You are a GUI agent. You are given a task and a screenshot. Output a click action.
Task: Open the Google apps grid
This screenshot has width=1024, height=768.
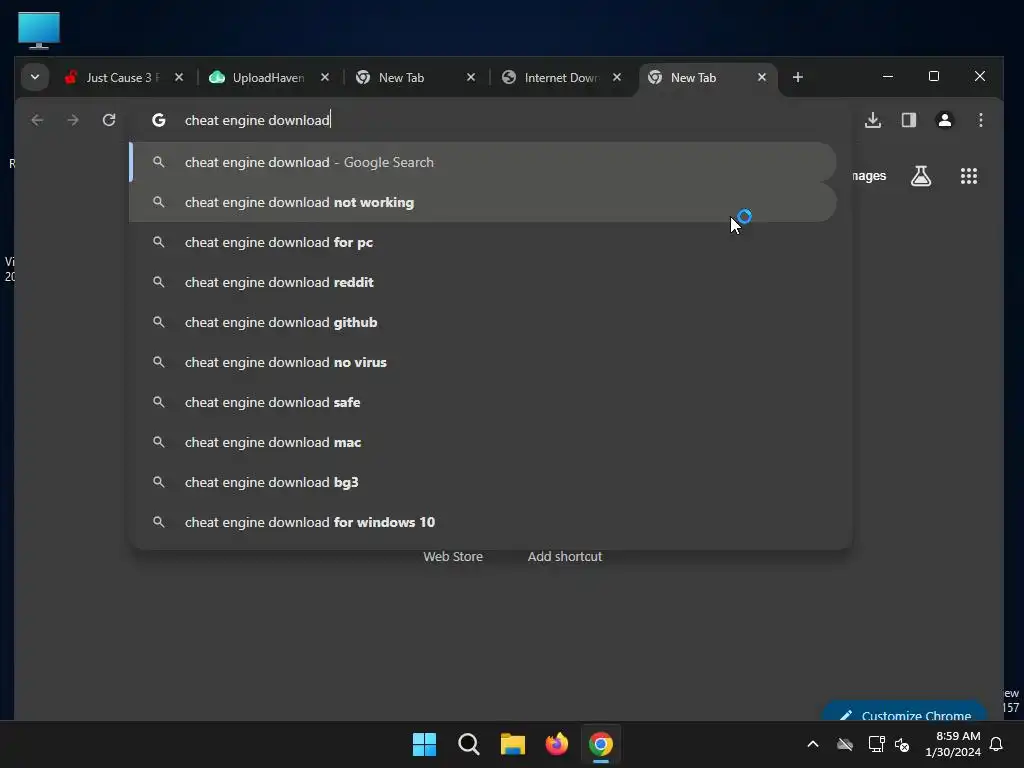[968, 176]
